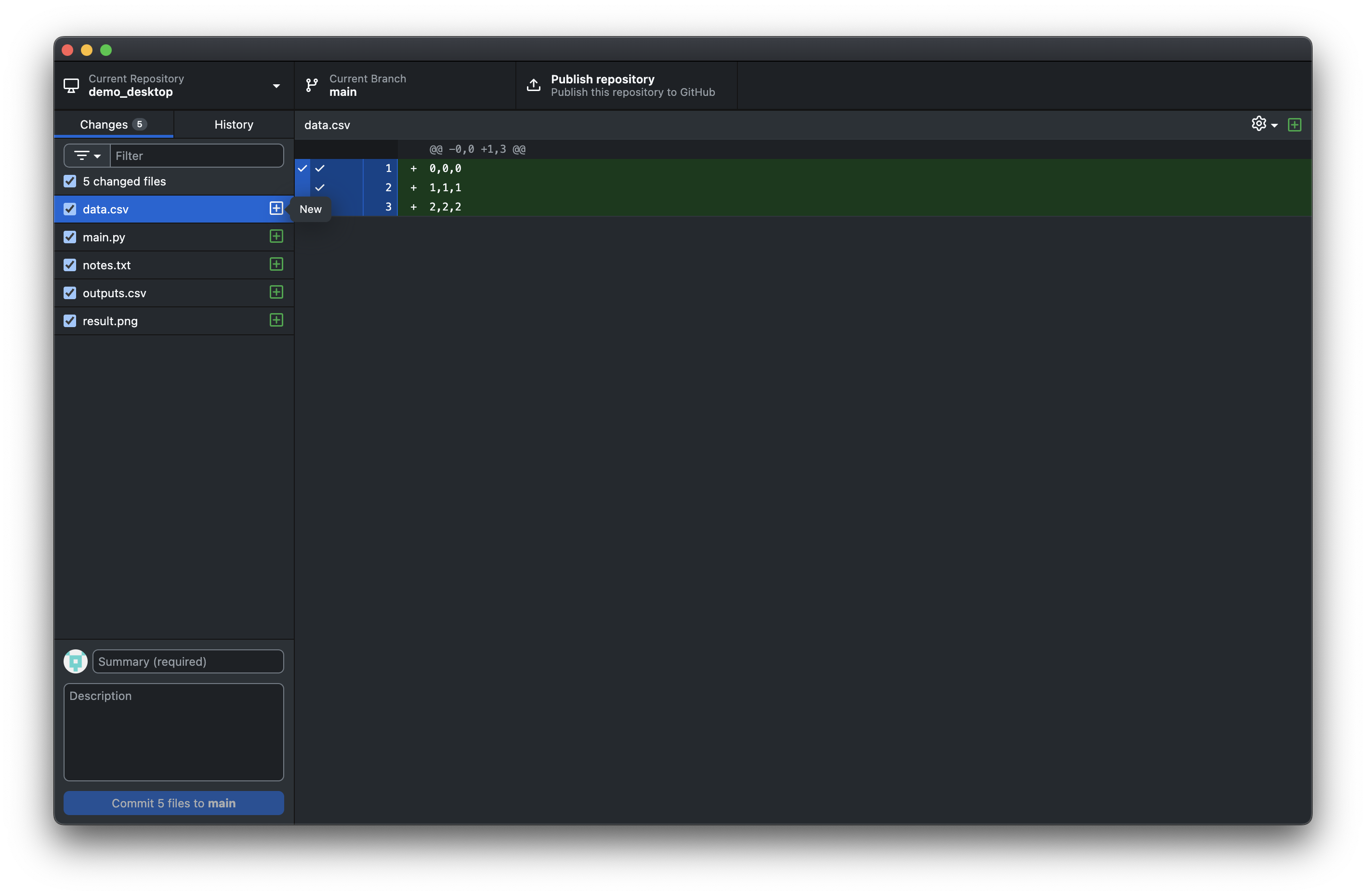Uncheck the notes.txt checkbox
The width and height of the screenshot is (1366, 896).
70,265
